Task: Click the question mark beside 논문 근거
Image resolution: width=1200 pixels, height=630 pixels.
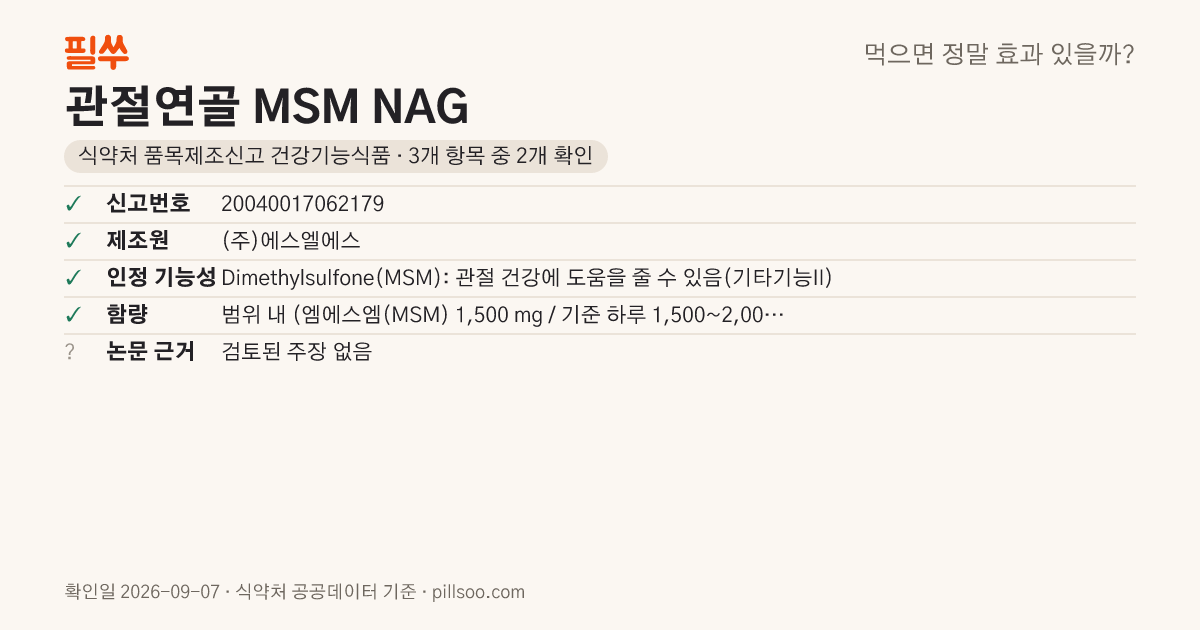Action: 70,352
